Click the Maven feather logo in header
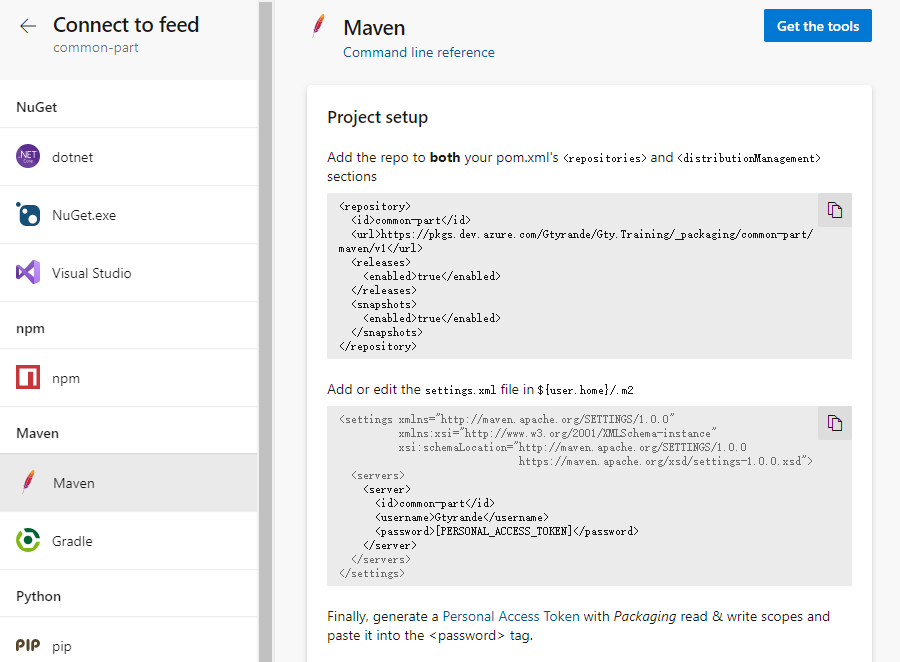 point(319,27)
